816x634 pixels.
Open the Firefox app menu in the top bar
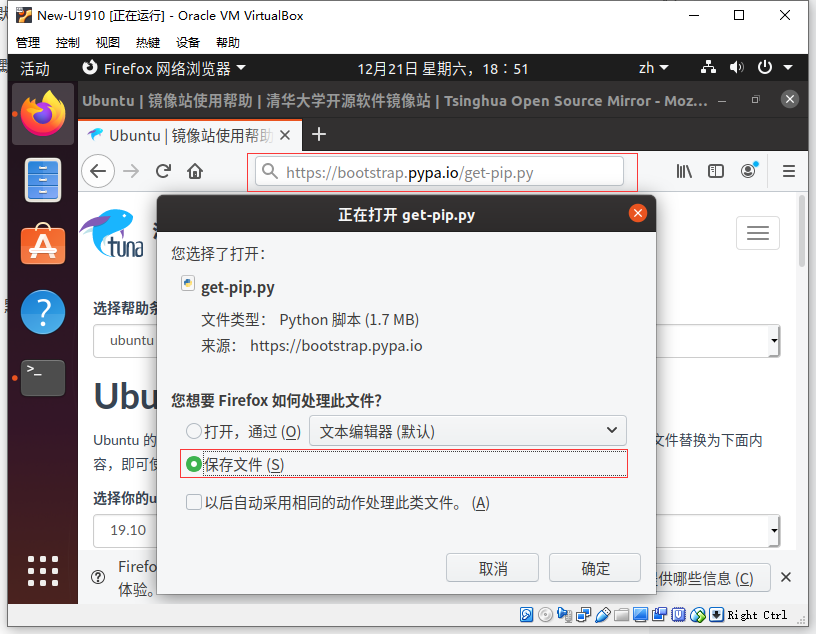click(x=163, y=68)
